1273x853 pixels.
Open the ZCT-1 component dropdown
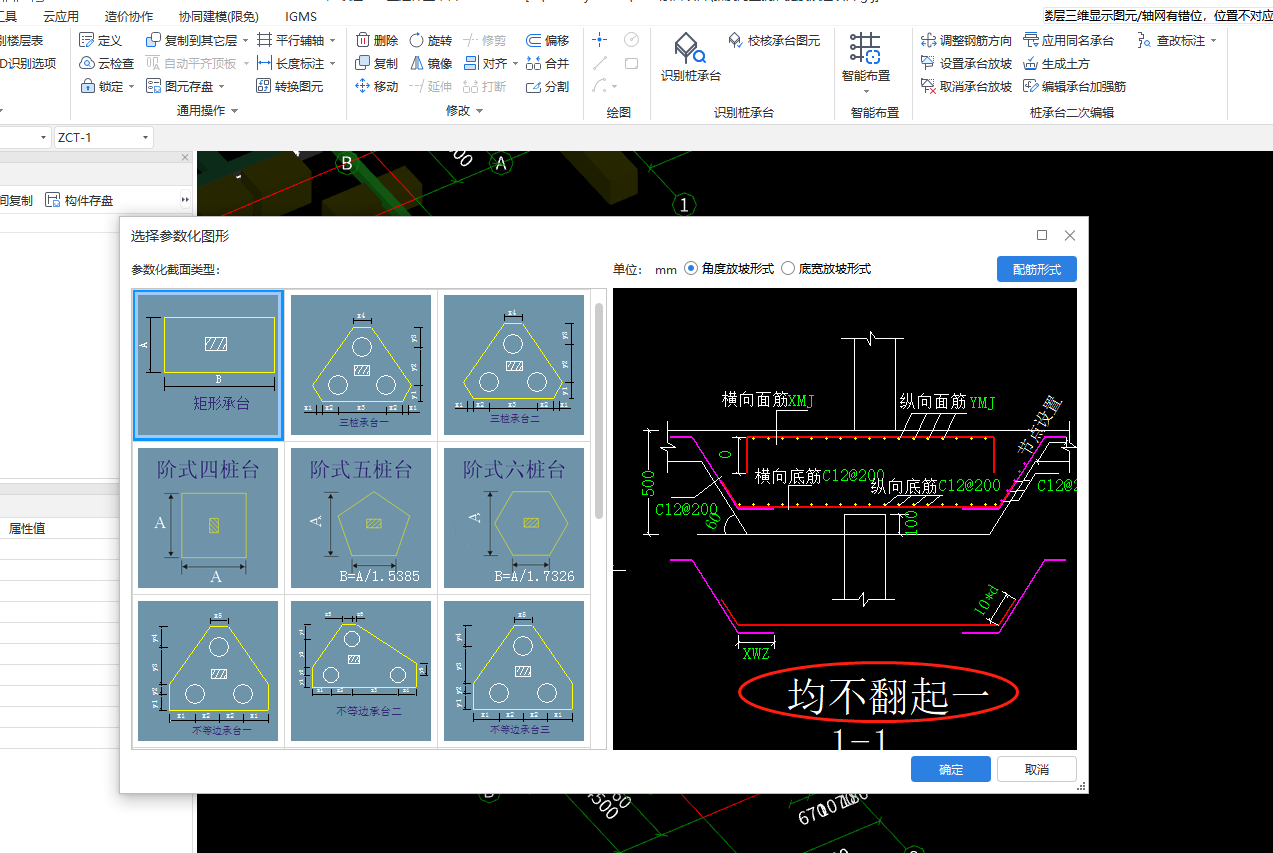point(146,137)
